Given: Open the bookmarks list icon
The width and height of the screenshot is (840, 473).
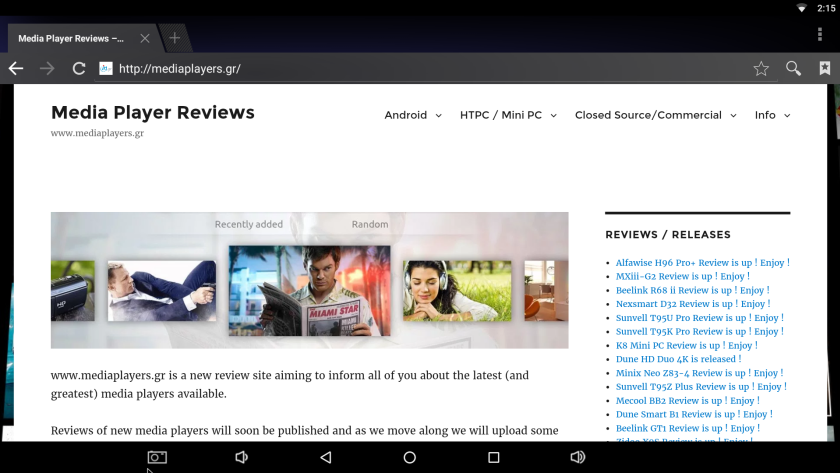Looking at the screenshot, I should tap(824, 68).
